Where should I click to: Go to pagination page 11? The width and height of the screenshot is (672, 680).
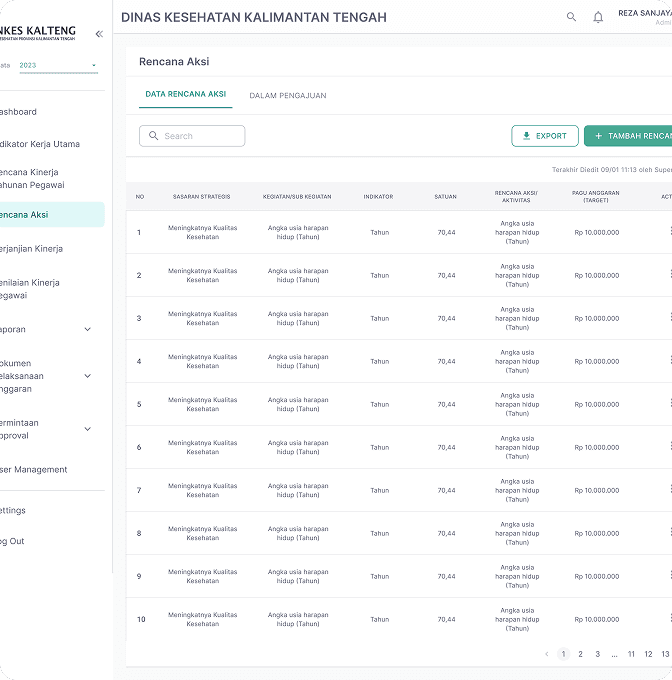click(x=631, y=654)
